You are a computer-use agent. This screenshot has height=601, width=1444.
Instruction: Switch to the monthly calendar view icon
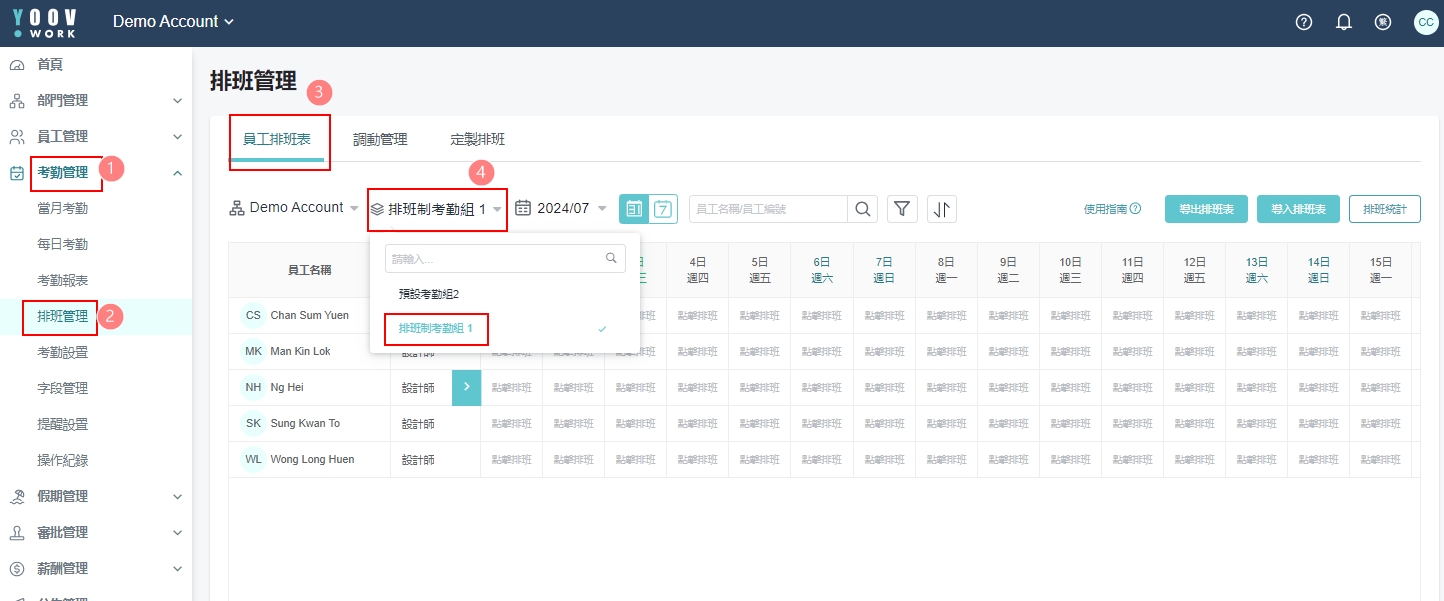click(633, 208)
